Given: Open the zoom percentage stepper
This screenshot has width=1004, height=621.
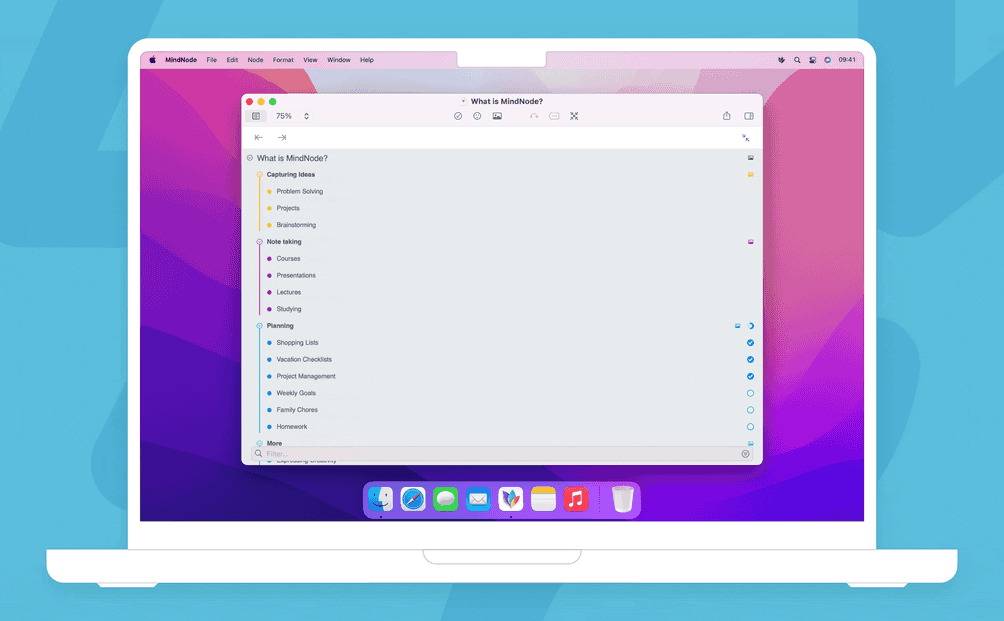Looking at the screenshot, I should coord(306,116).
